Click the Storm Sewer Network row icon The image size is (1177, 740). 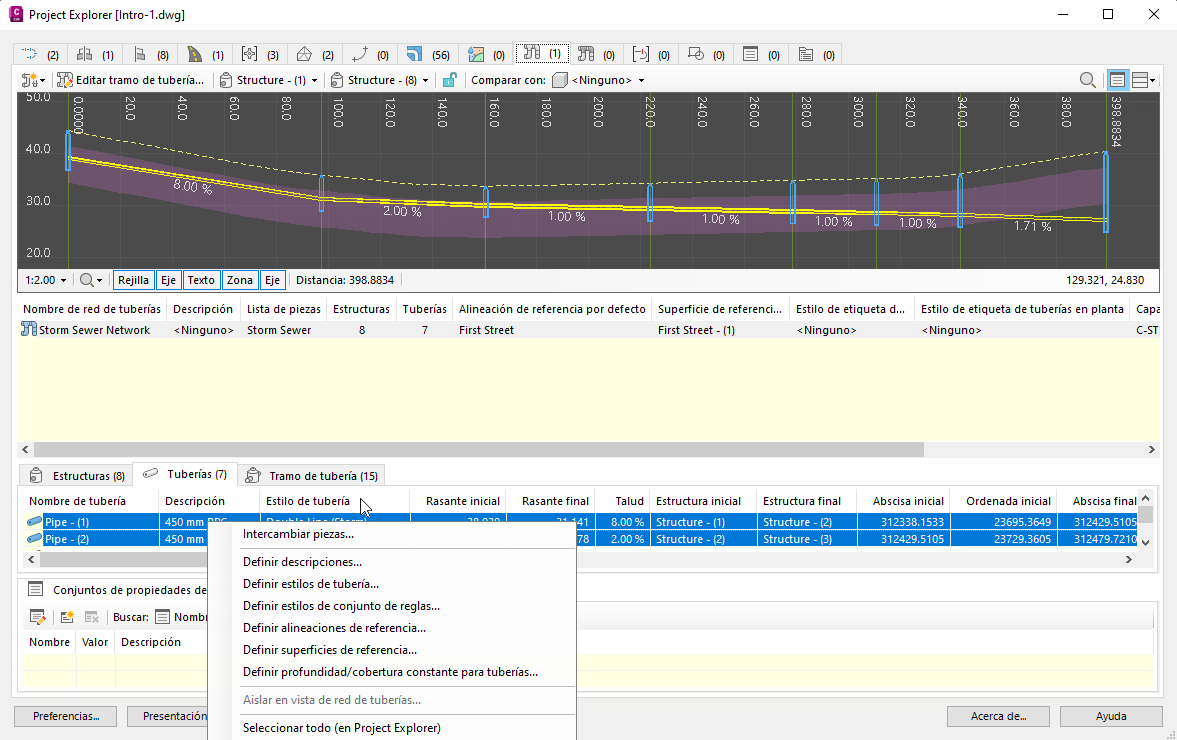pos(29,330)
